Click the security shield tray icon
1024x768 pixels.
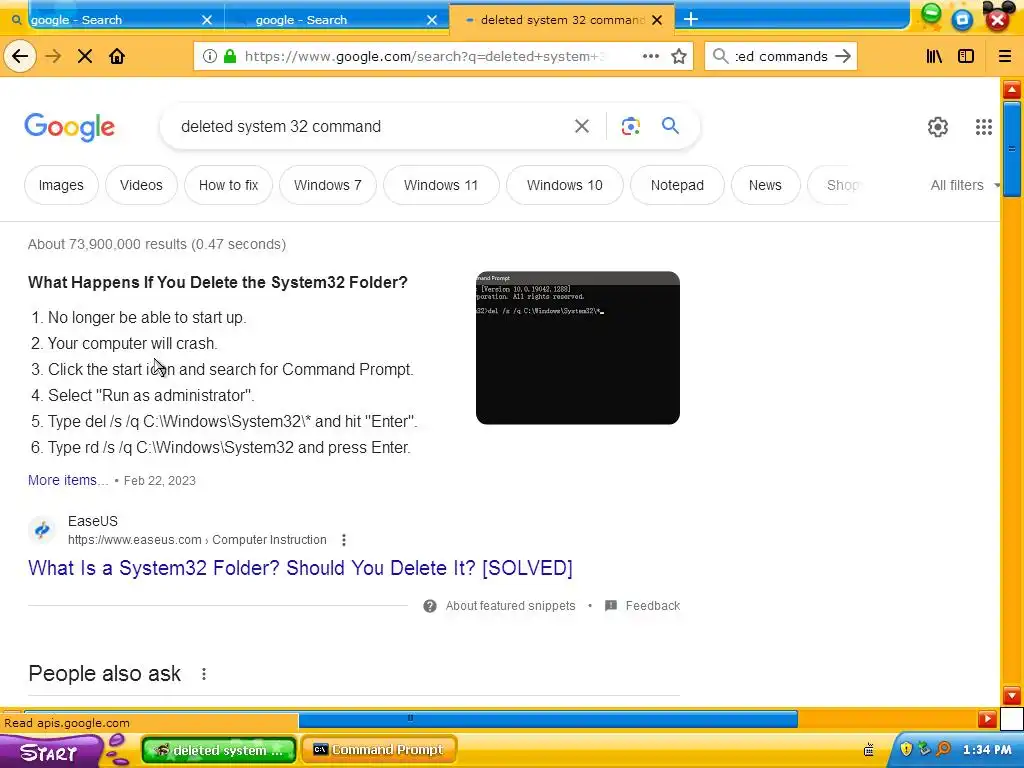(x=906, y=749)
